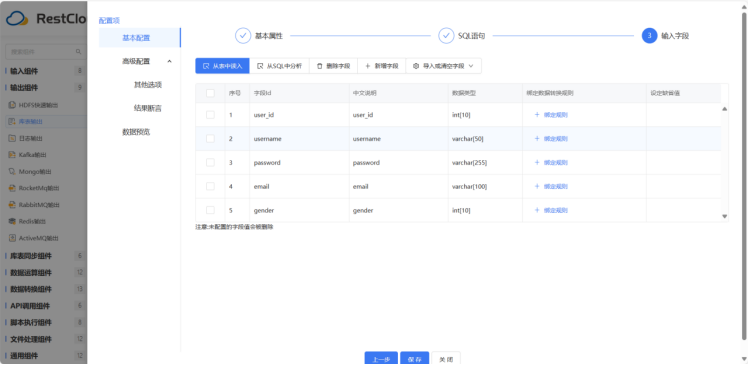Viewport: 748px width, 365px height.
Task: Select the HDFS快速输出 component icon
Action: click(x=13, y=104)
